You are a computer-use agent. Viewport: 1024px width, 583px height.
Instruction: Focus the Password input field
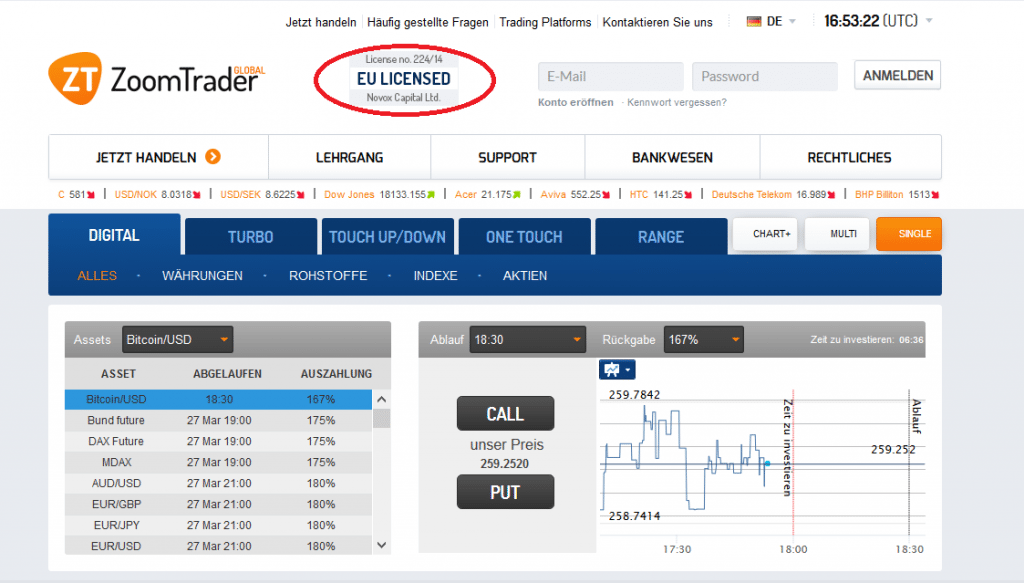click(765, 76)
